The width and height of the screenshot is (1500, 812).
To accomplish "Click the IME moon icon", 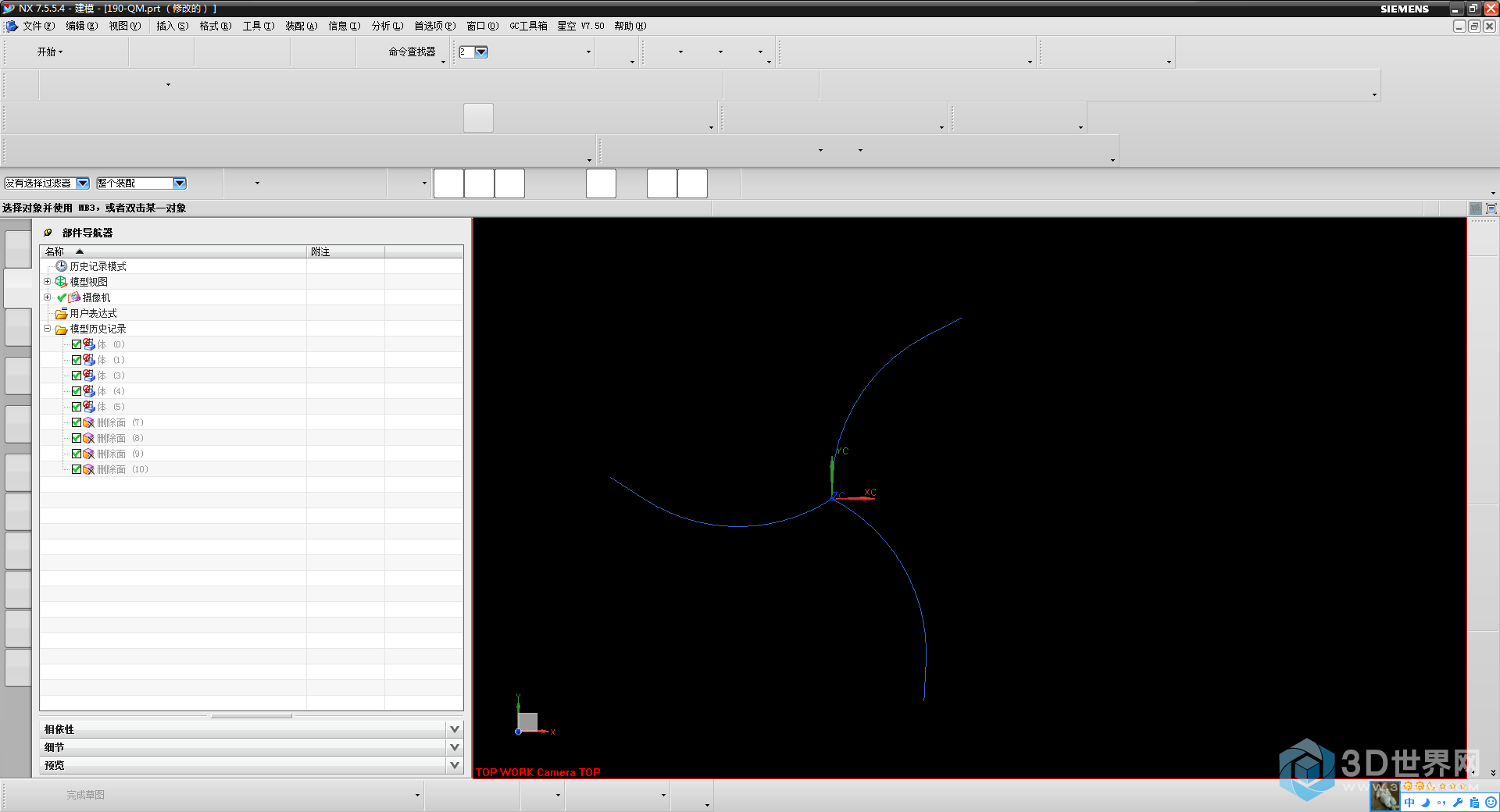I will pos(1426,803).
